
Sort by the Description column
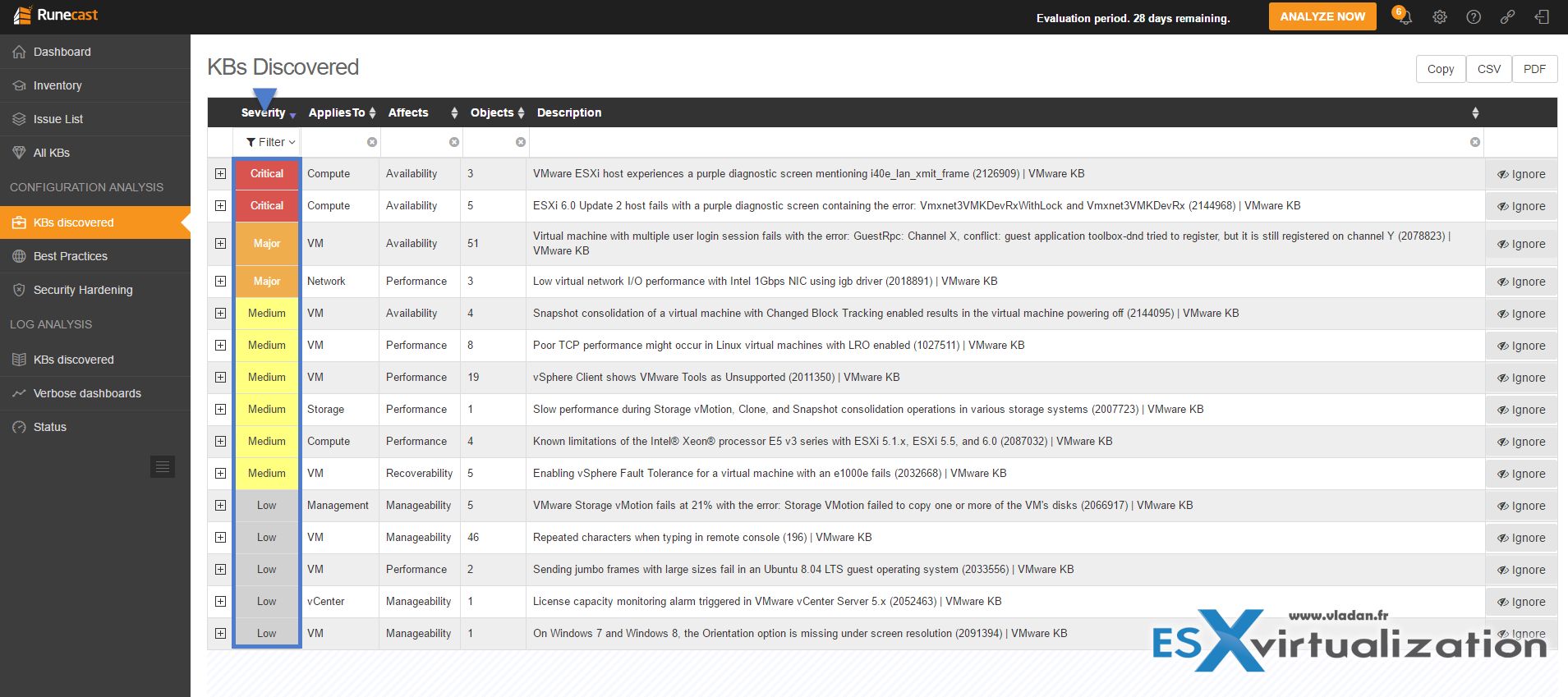pos(1007,112)
